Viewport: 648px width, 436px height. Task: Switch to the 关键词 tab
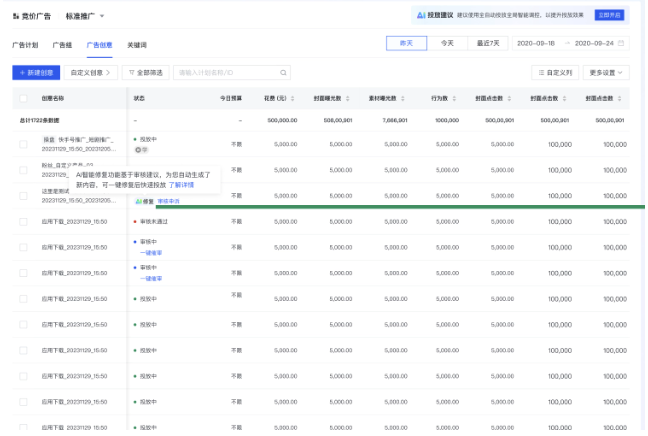point(137,45)
